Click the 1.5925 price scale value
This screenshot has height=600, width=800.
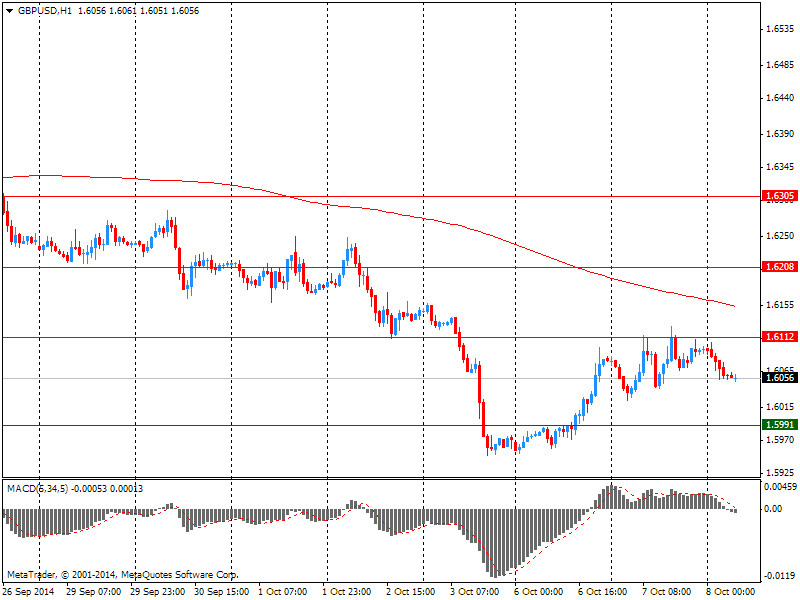(x=781, y=473)
